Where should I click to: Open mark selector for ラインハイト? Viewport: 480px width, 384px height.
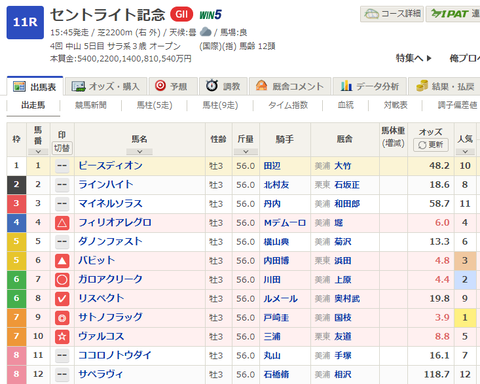click(62, 185)
